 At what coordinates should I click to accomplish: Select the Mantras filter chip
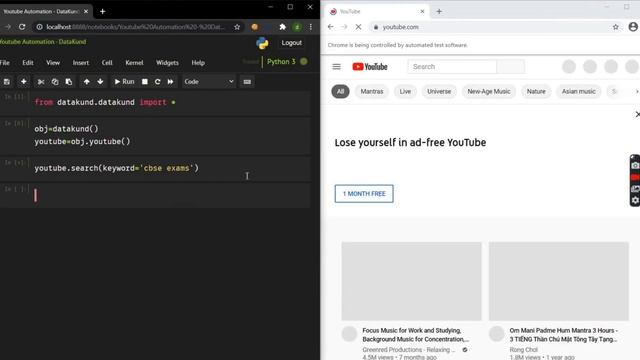372,91
